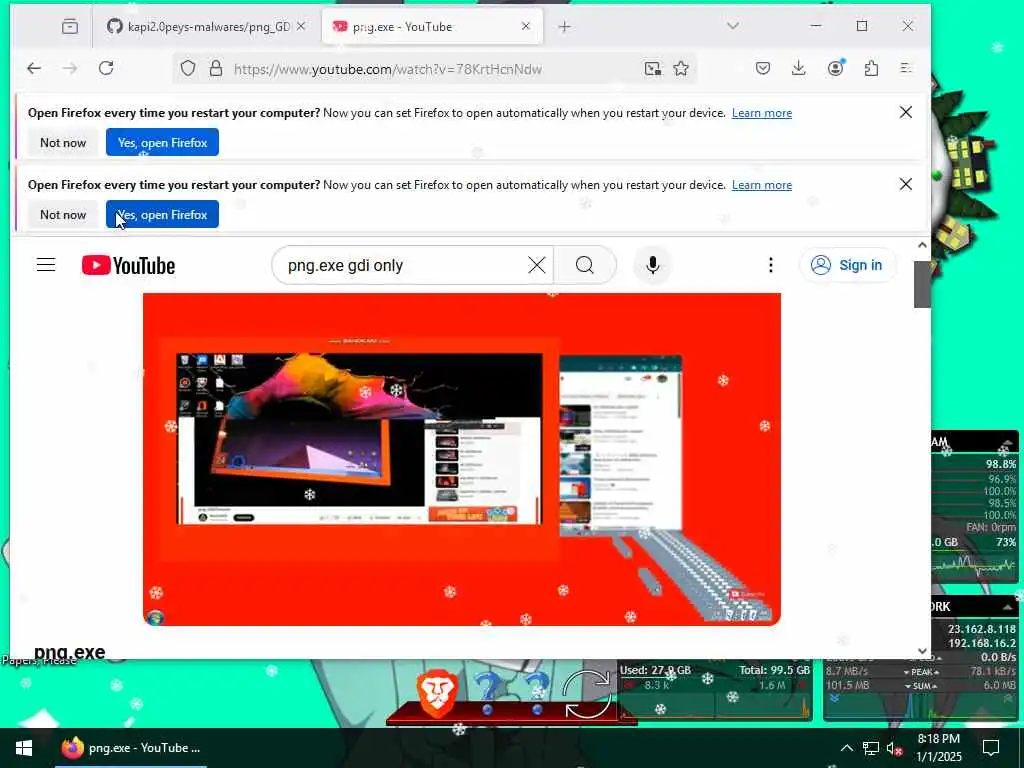Bookmark this page with star icon
This screenshot has width=1024, height=768.
[x=681, y=69]
